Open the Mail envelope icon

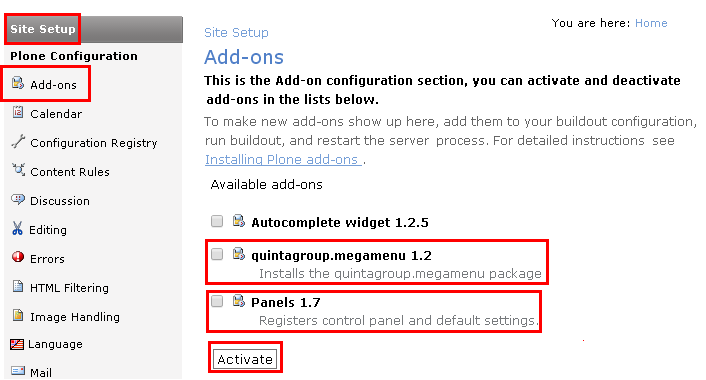click(18, 371)
